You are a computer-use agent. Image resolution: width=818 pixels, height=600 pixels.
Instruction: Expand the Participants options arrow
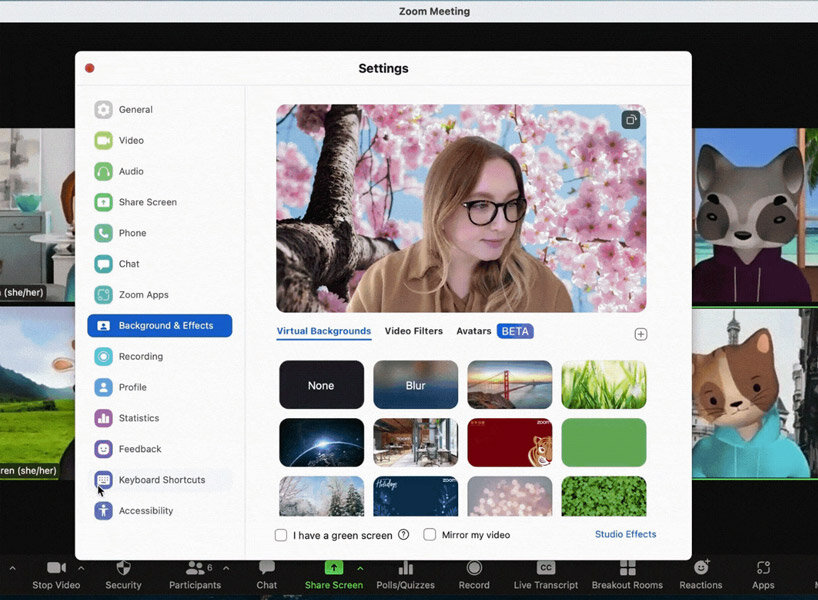(226, 568)
